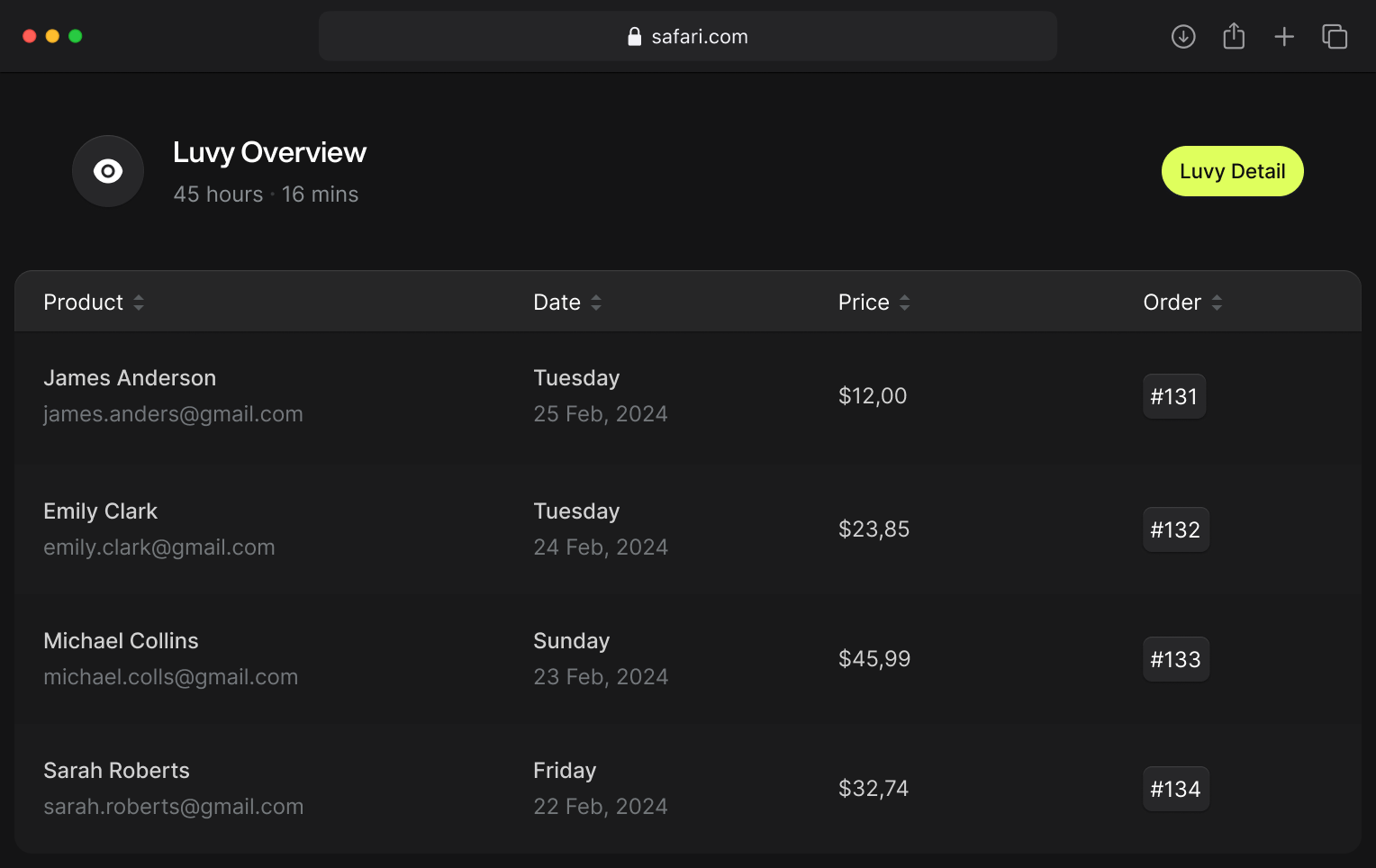Click the #133 order tag

click(1175, 659)
